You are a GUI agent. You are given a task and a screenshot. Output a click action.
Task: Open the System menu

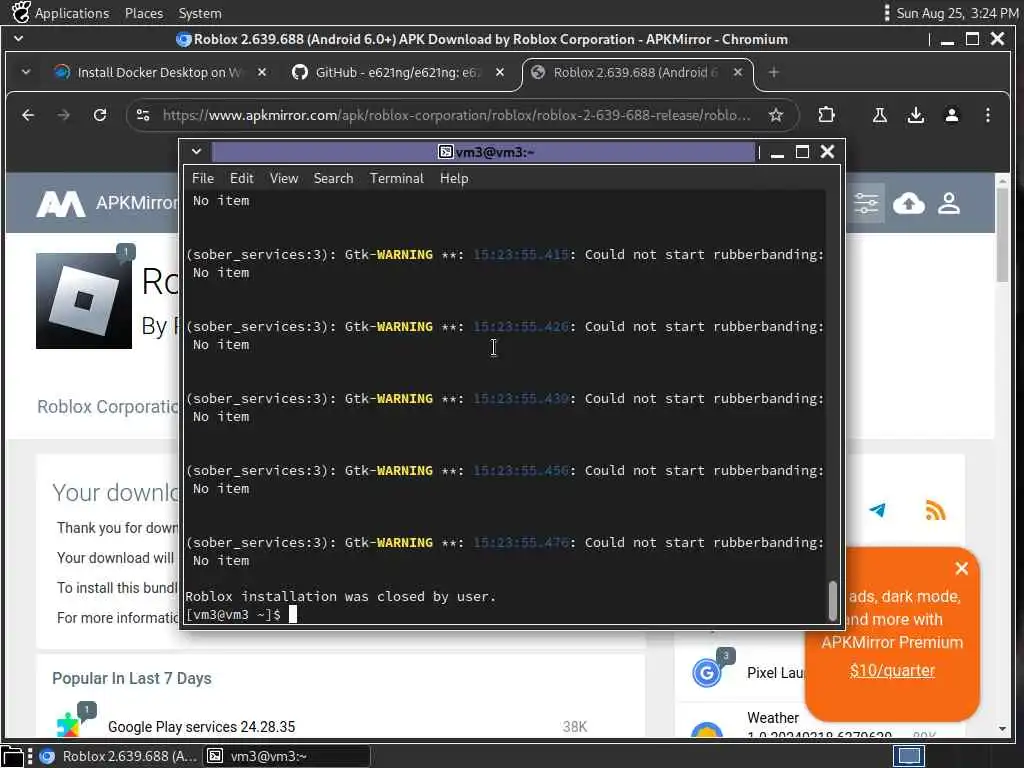pyautogui.click(x=200, y=13)
